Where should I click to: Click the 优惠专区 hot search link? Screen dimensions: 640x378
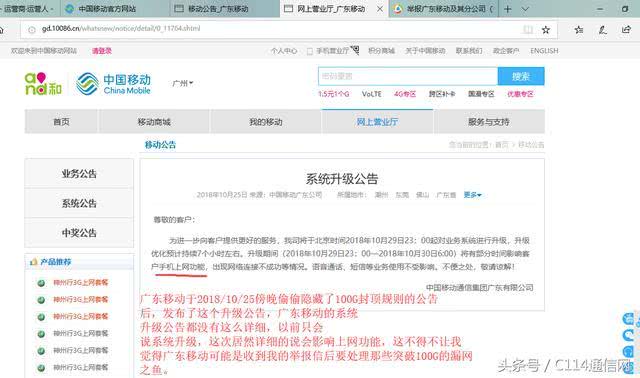point(520,94)
